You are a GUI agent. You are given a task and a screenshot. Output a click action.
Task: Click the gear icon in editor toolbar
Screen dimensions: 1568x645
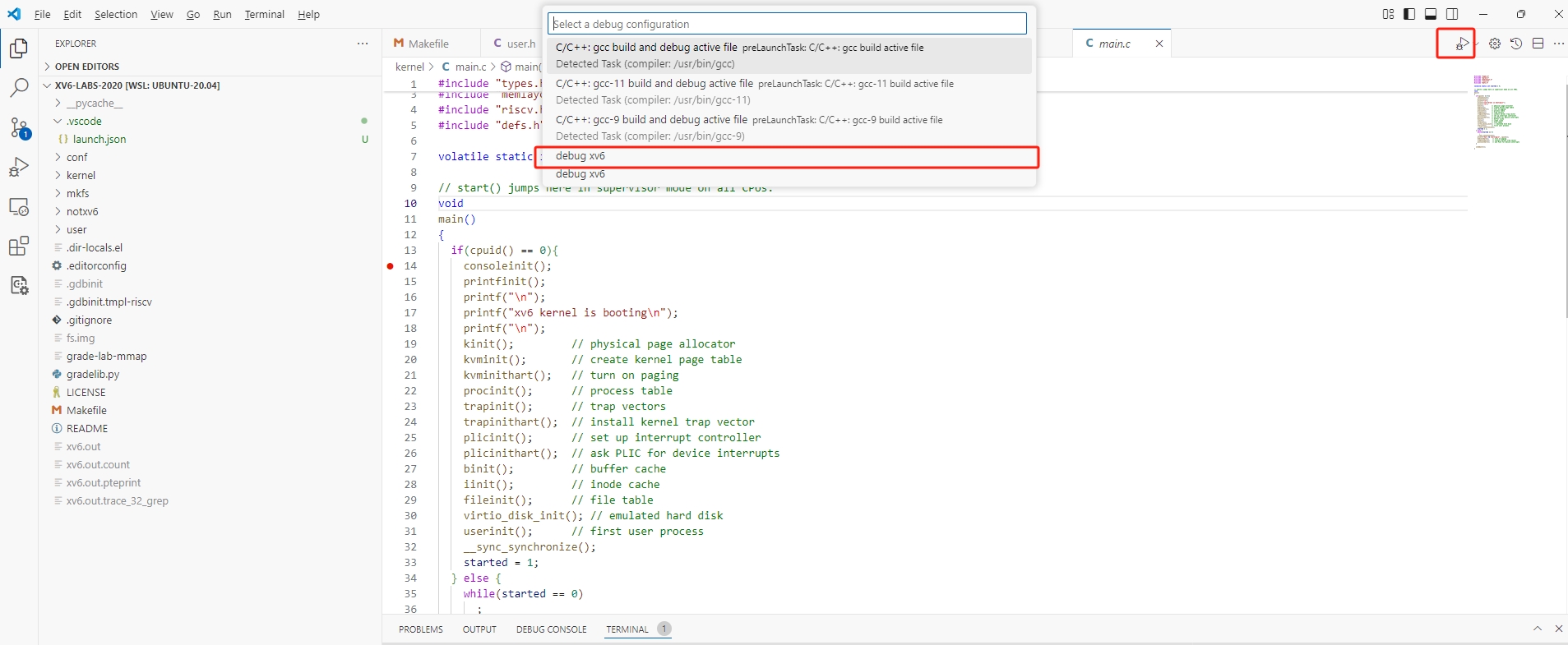click(x=1495, y=44)
